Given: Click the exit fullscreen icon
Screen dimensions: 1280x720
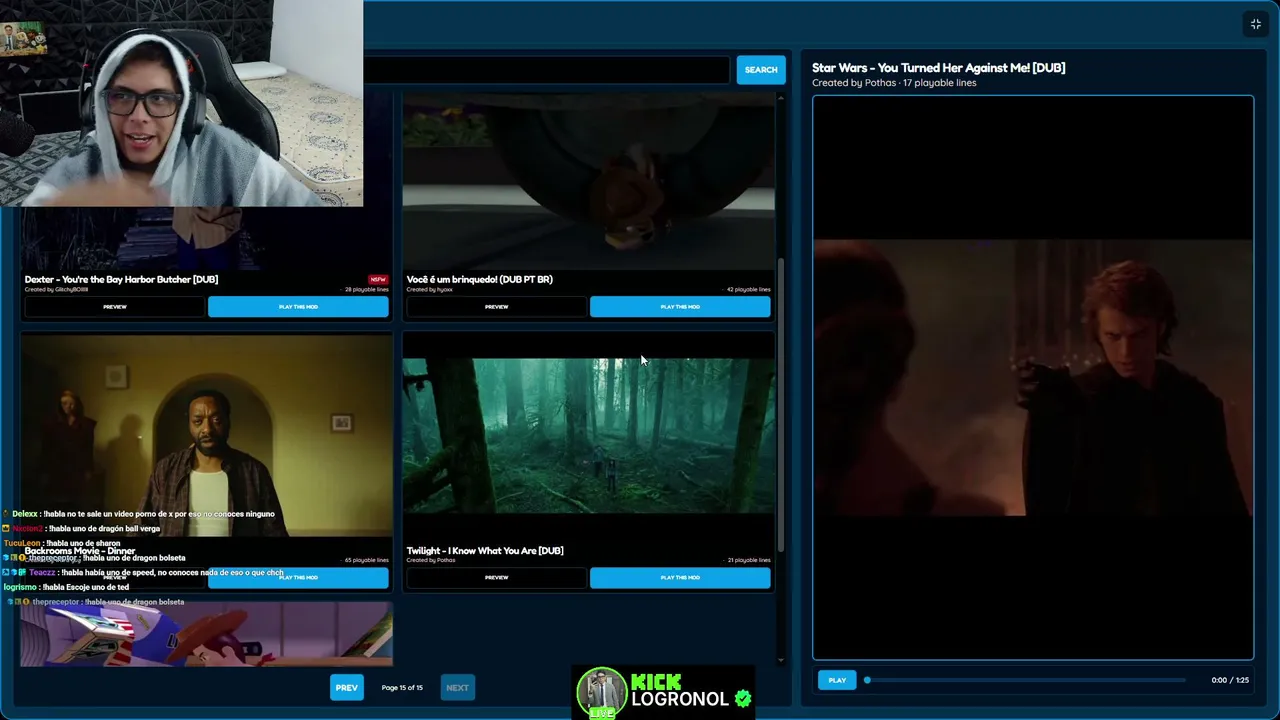Looking at the screenshot, I should [1256, 24].
